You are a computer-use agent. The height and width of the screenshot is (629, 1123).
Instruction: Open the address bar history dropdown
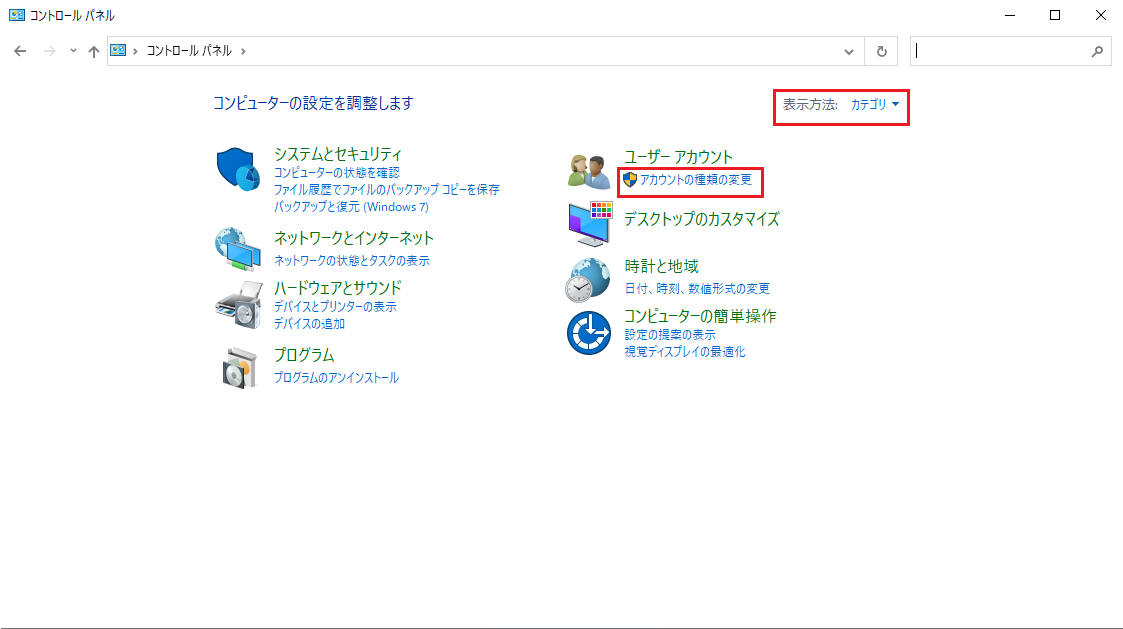coord(849,51)
